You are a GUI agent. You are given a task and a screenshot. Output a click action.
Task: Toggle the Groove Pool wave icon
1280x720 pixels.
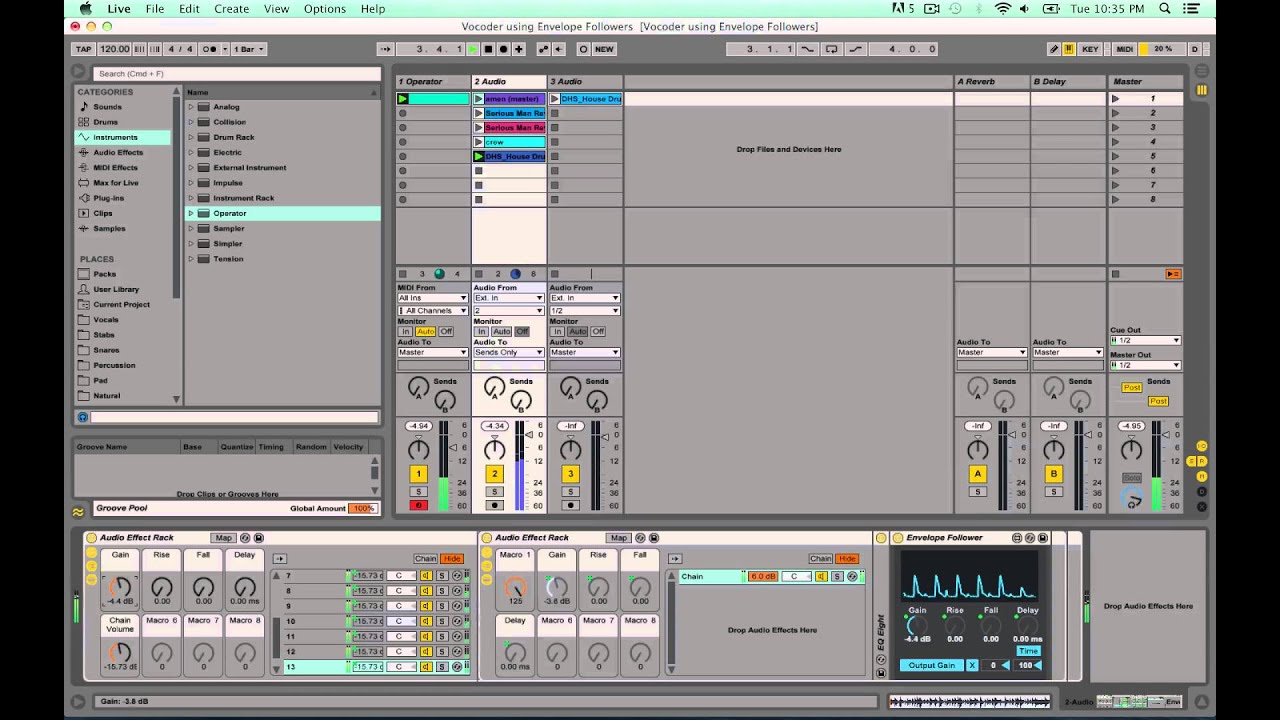click(x=78, y=512)
